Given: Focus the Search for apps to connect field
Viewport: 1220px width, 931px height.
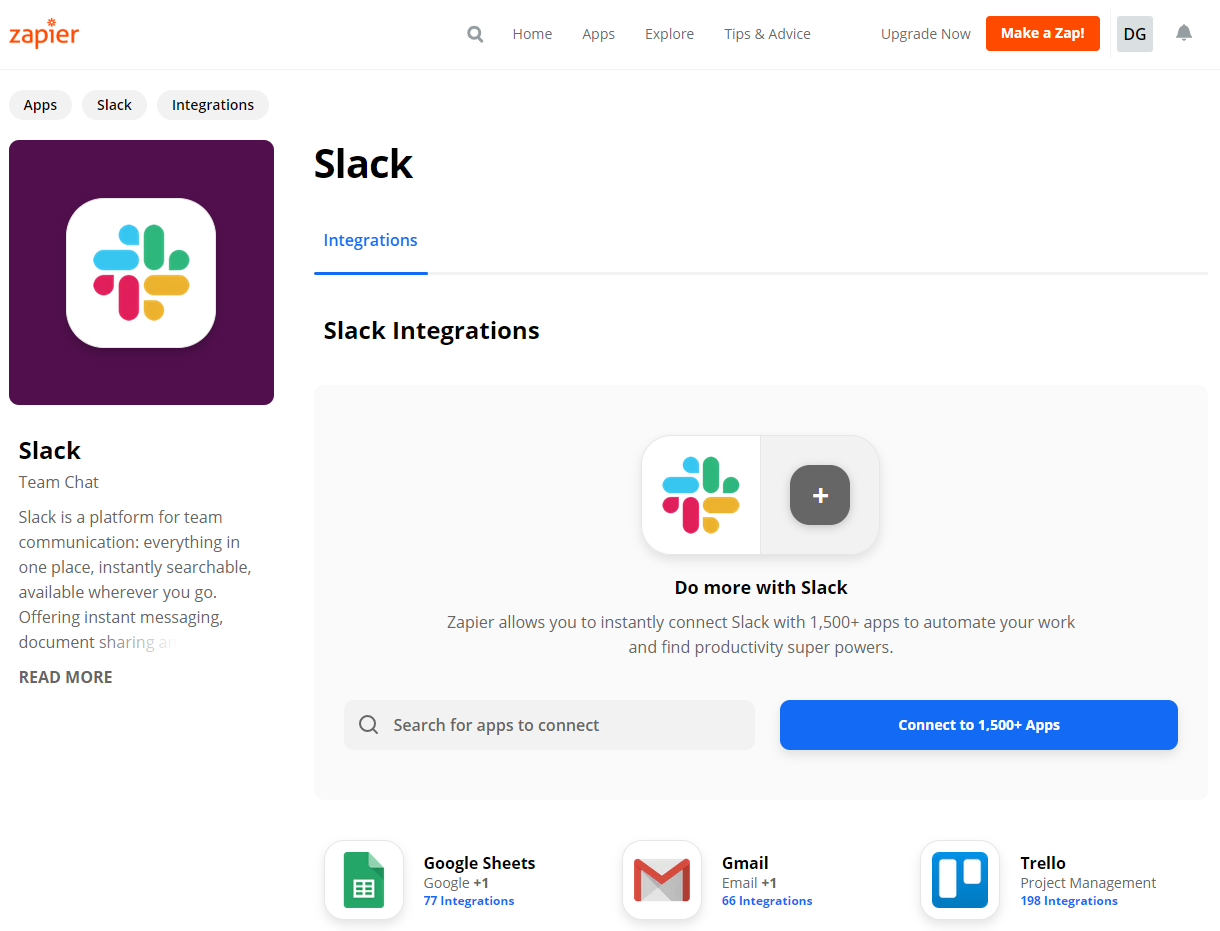Looking at the screenshot, I should point(549,725).
